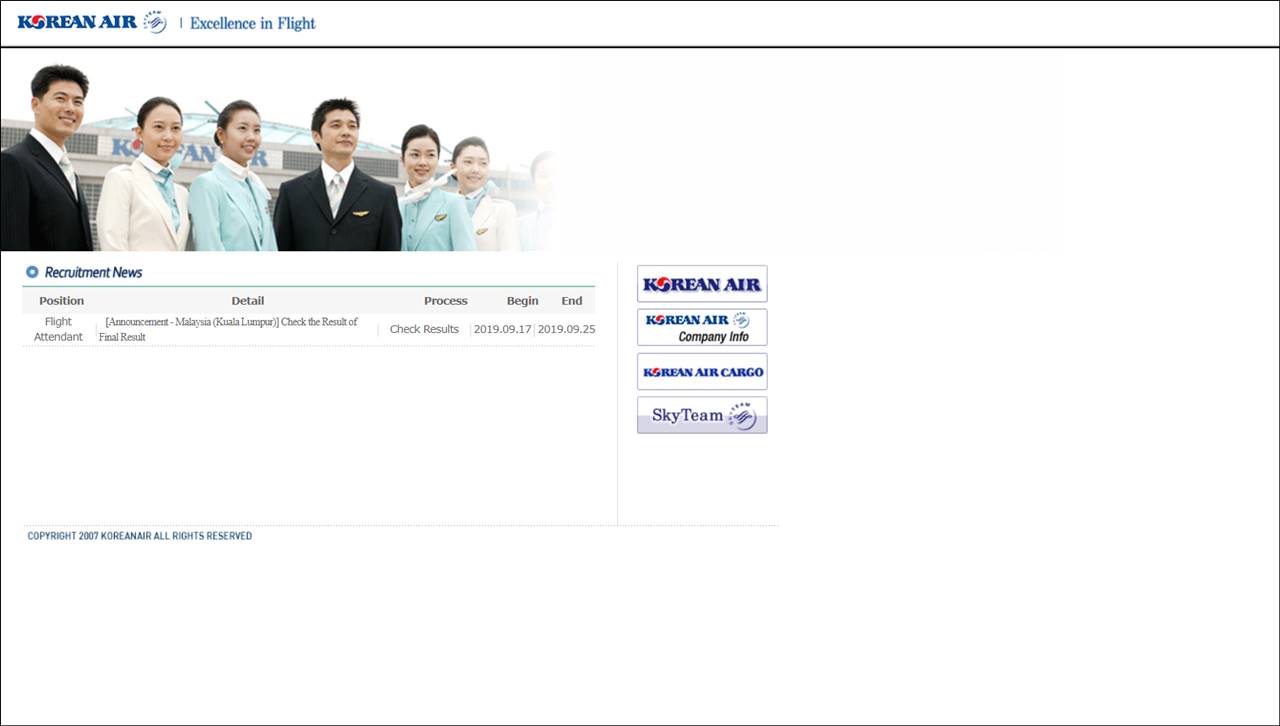
Task: Click the Begin column header
Action: (x=522, y=300)
